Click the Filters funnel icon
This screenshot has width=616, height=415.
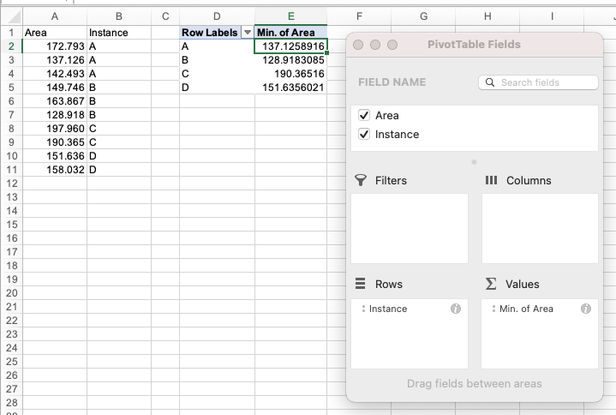tap(360, 180)
